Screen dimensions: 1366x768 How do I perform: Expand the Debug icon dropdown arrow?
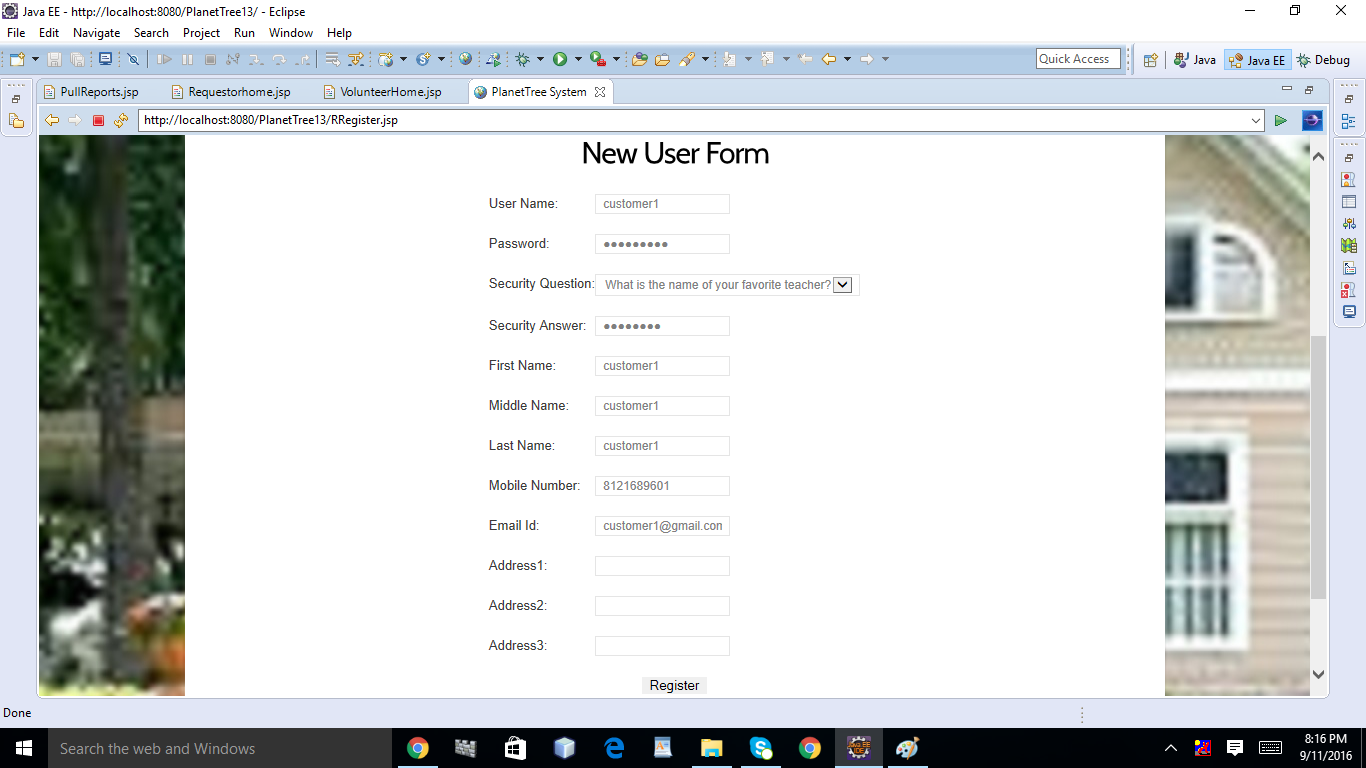coord(540,59)
